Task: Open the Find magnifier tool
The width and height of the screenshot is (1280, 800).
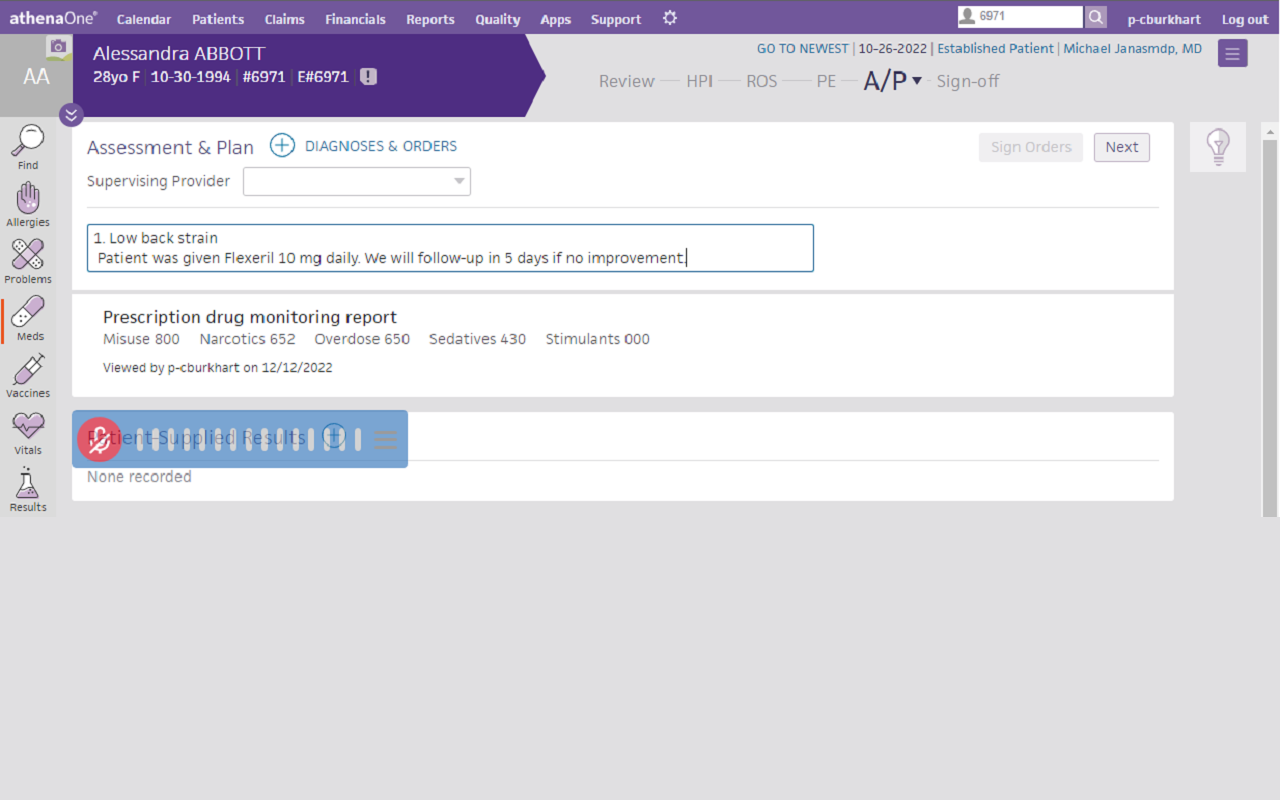Action: click(28, 143)
